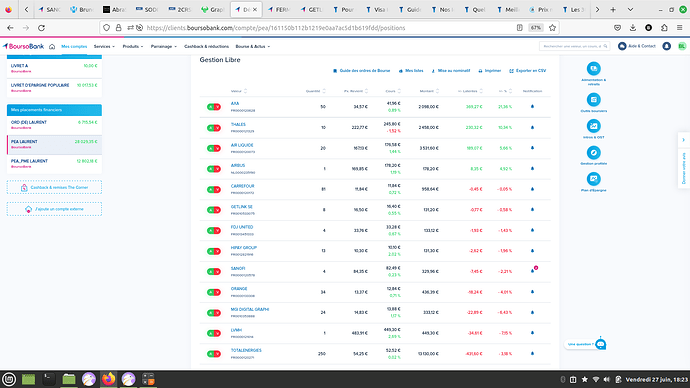This screenshot has width=690, height=388.
Task: Sort the table by Quantité column
Action: tap(316, 91)
